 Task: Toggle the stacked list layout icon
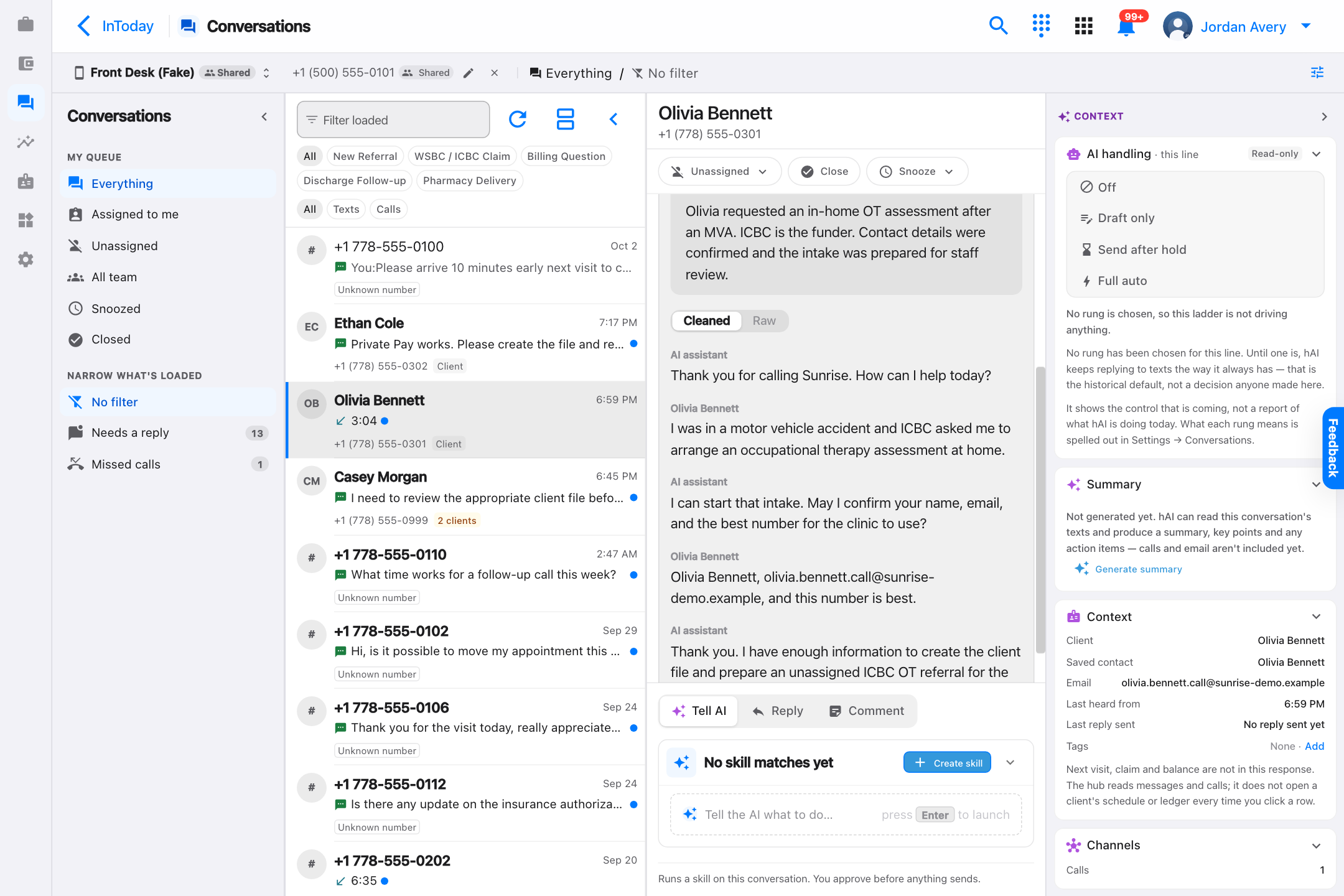[565, 119]
